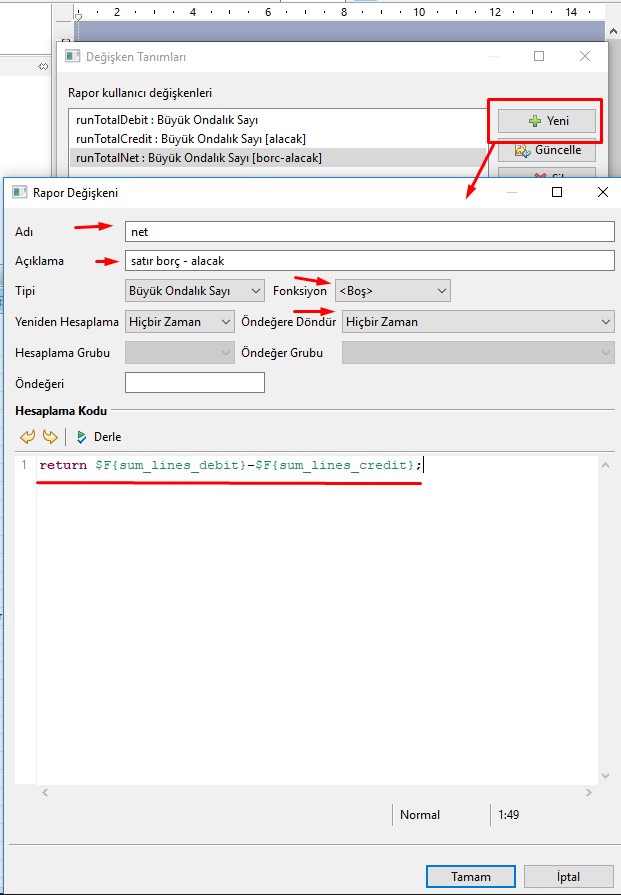Expand the Fonksiyon dropdown set to Boş
The width and height of the screenshot is (621, 895).
point(392,291)
